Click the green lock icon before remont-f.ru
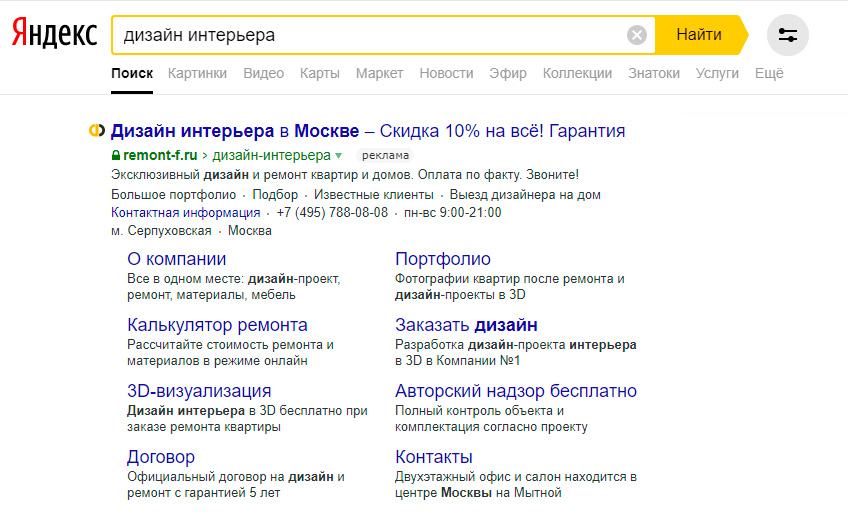The height and width of the screenshot is (523, 848). (116, 155)
